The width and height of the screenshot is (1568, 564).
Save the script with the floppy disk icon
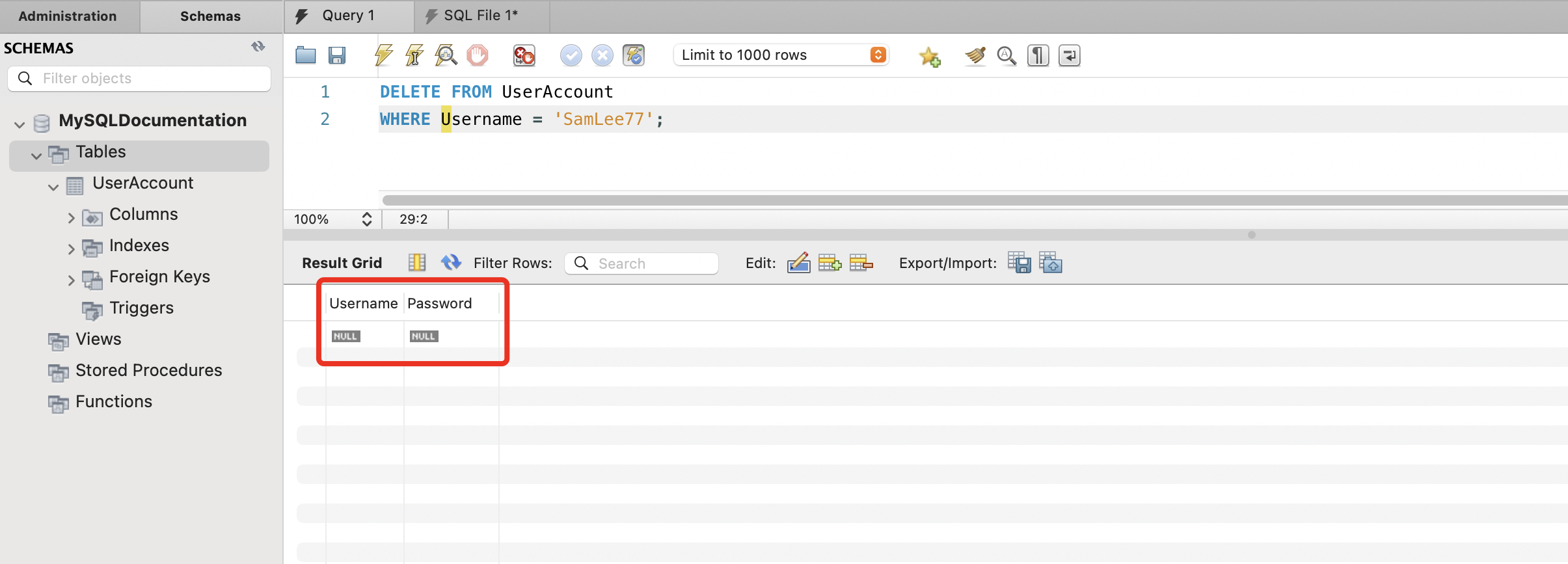pyautogui.click(x=336, y=55)
